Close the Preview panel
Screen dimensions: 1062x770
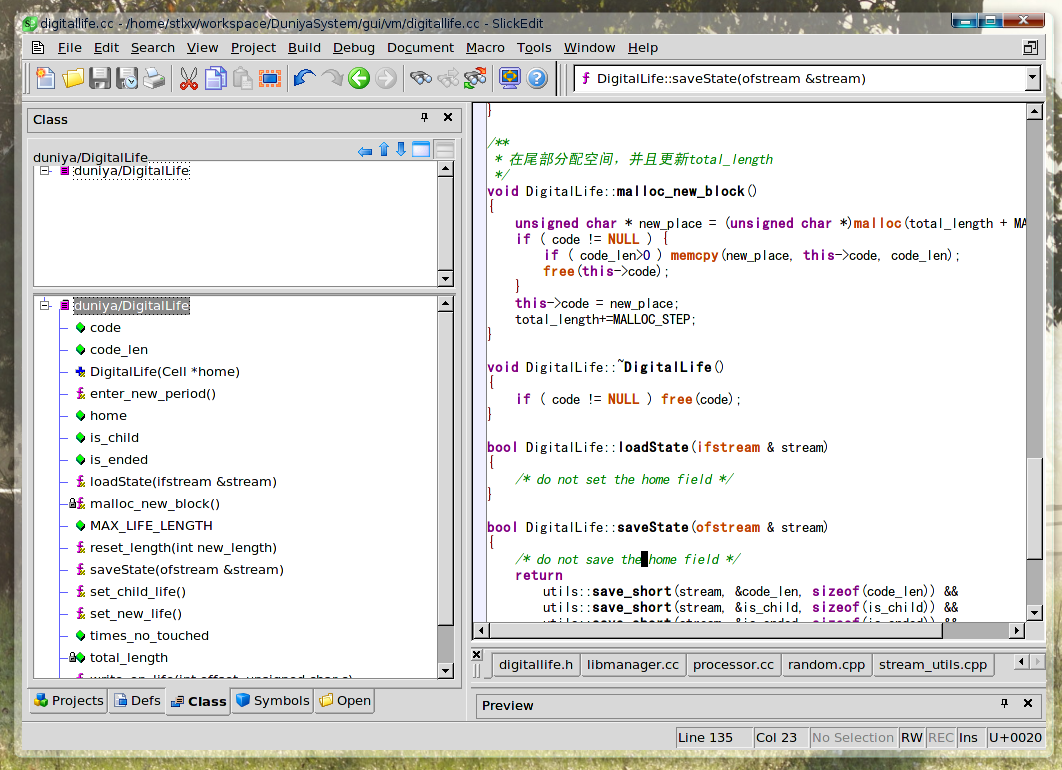(x=1027, y=703)
